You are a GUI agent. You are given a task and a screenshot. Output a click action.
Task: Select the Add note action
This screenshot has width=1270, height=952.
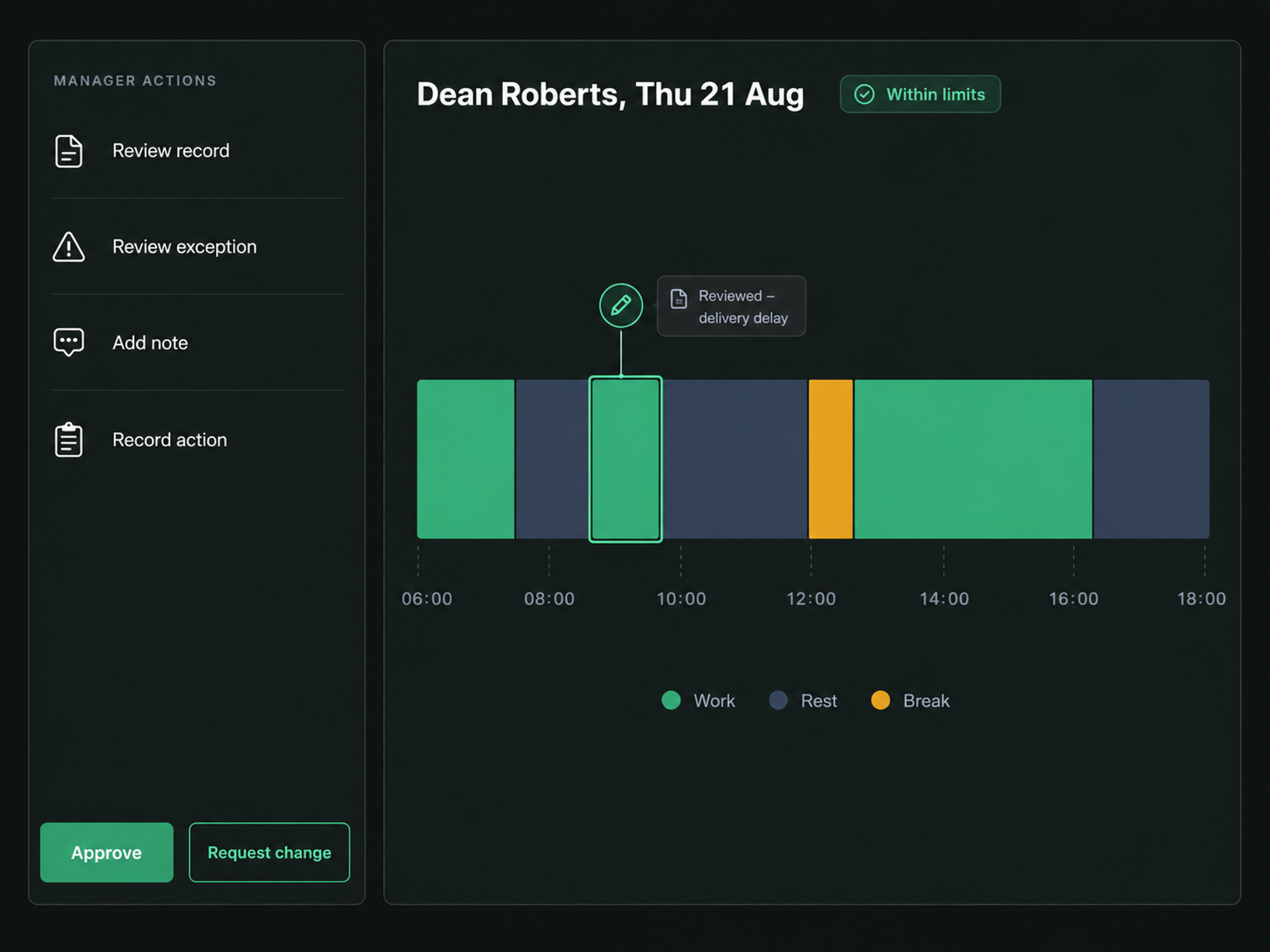(x=197, y=342)
